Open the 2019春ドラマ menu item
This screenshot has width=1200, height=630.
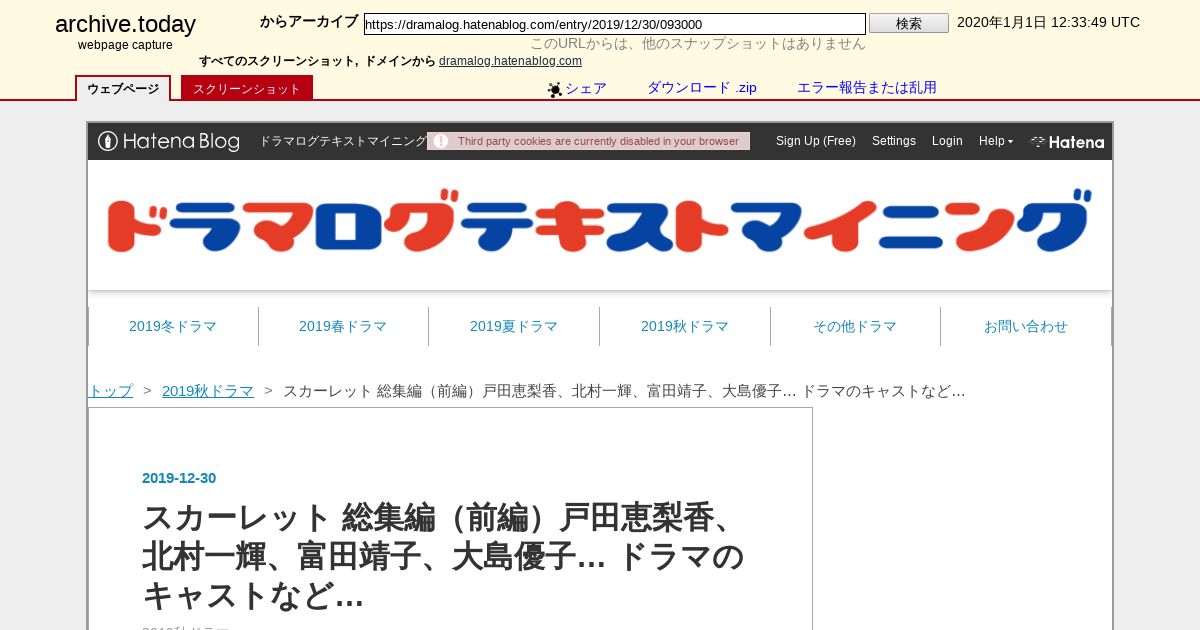point(343,326)
